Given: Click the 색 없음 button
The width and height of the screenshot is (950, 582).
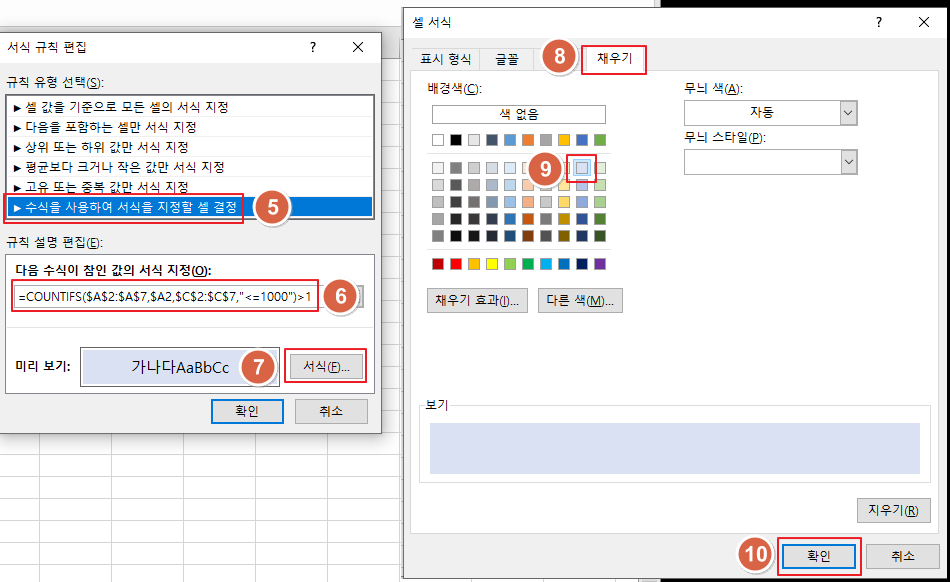Looking at the screenshot, I should [x=520, y=114].
